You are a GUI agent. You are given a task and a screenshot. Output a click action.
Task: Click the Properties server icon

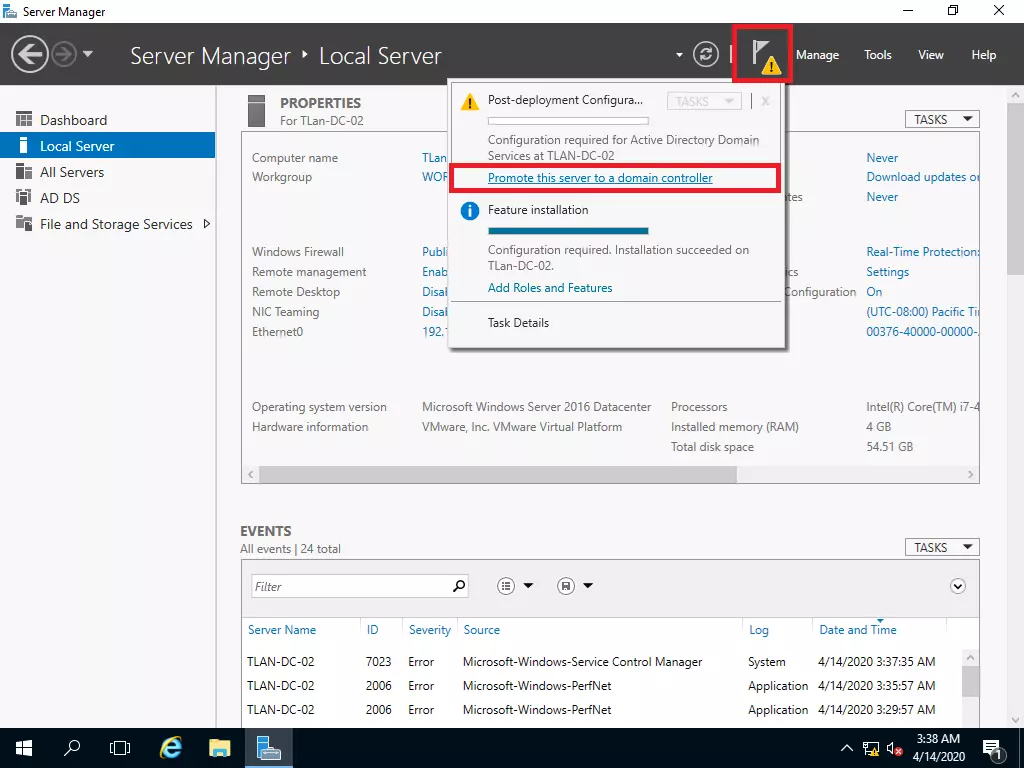point(257,110)
